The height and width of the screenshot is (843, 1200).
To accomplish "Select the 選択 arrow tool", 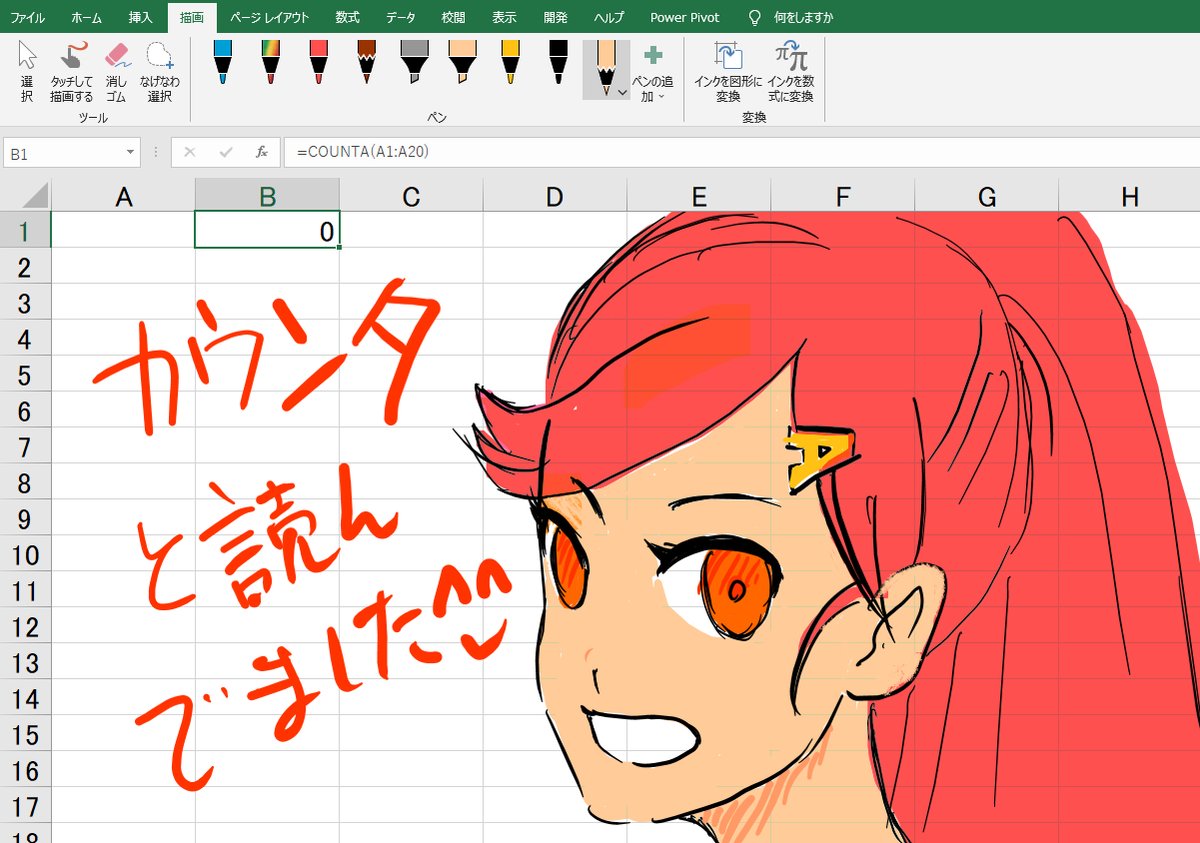I will (27, 72).
